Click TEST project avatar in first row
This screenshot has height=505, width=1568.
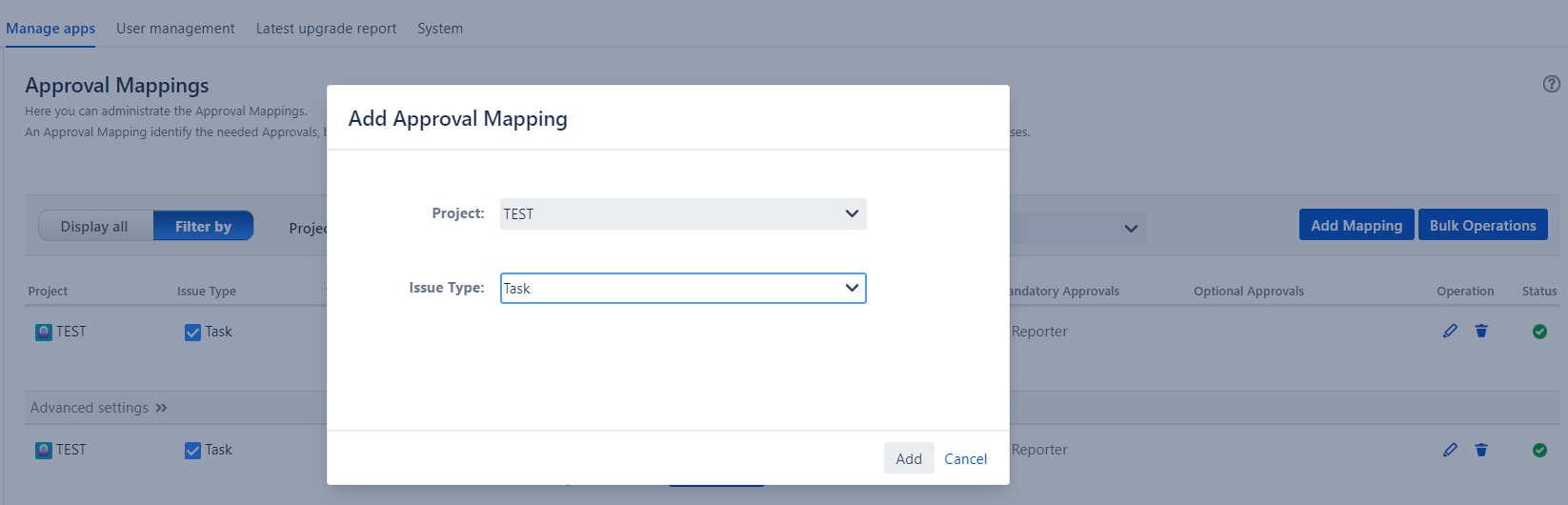44,332
